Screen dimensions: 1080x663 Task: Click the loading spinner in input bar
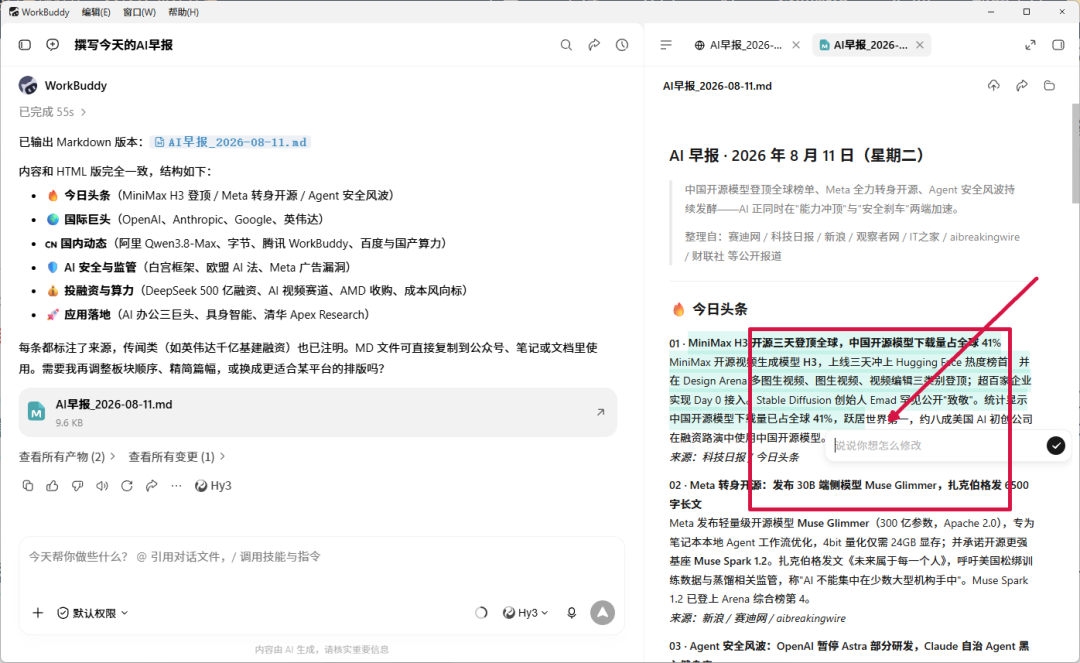(x=481, y=613)
